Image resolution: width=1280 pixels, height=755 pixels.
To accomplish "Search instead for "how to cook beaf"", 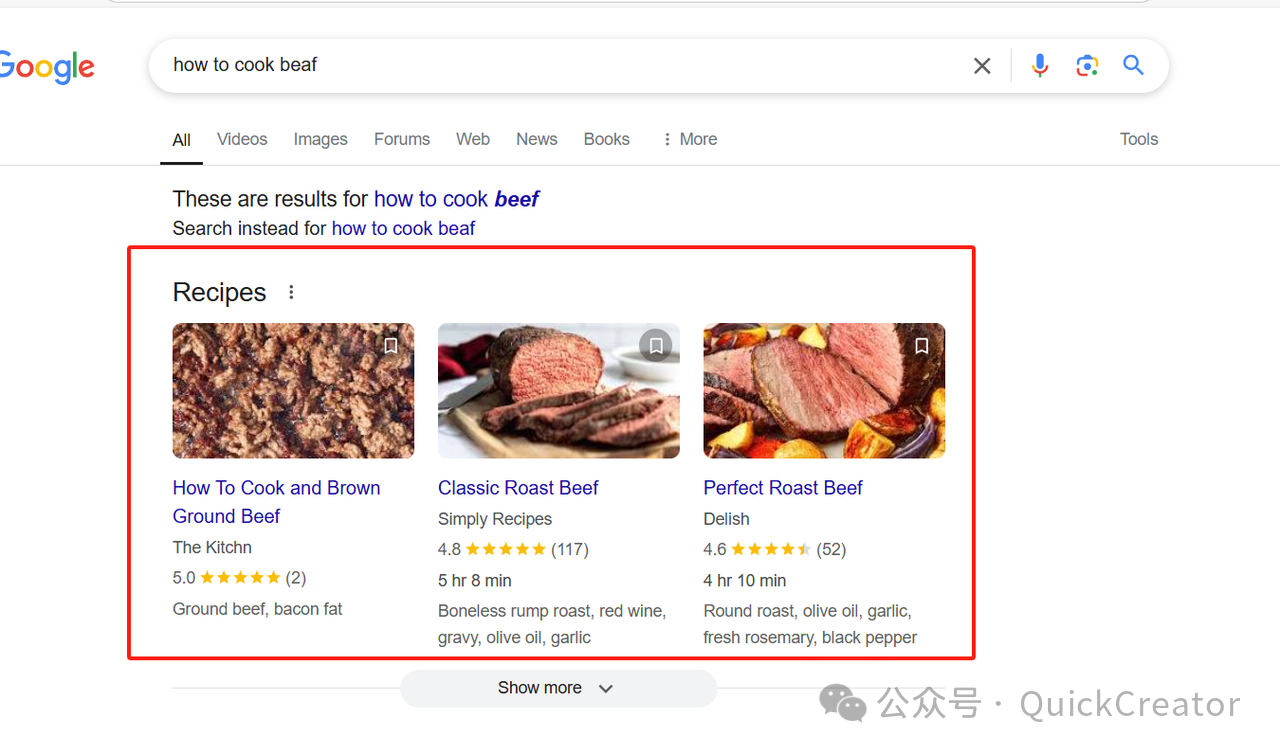I will 403,228.
